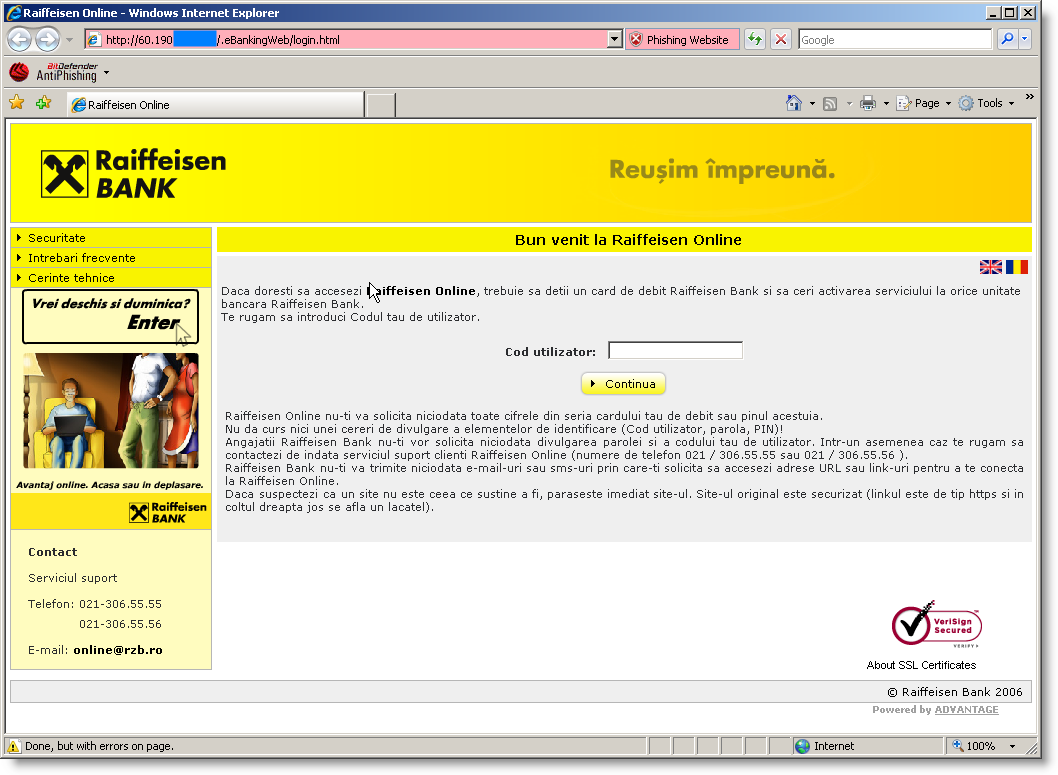Show more toolbar commands chevron

[x=1030, y=97]
